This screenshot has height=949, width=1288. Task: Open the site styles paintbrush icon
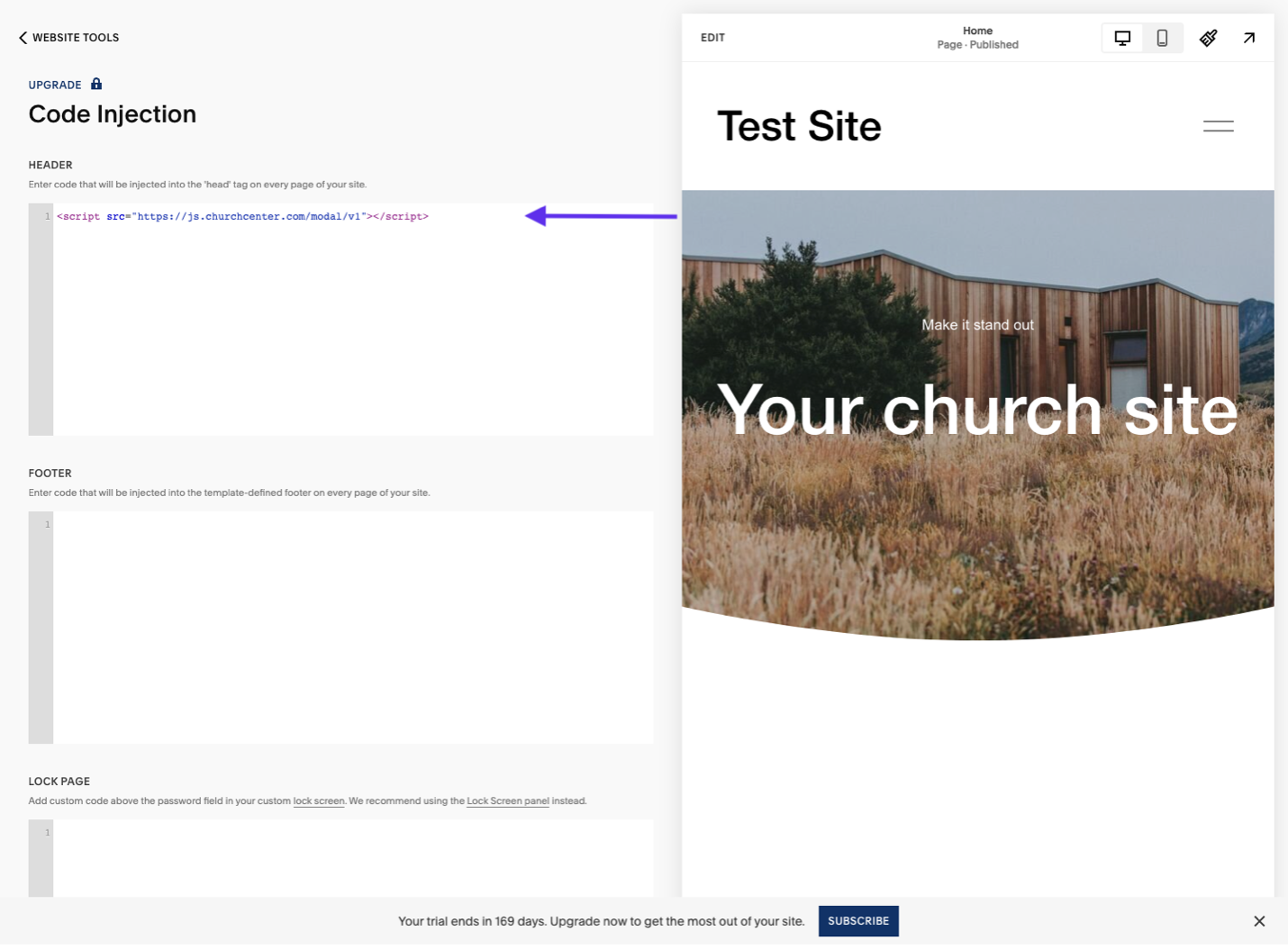click(x=1209, y=38)
